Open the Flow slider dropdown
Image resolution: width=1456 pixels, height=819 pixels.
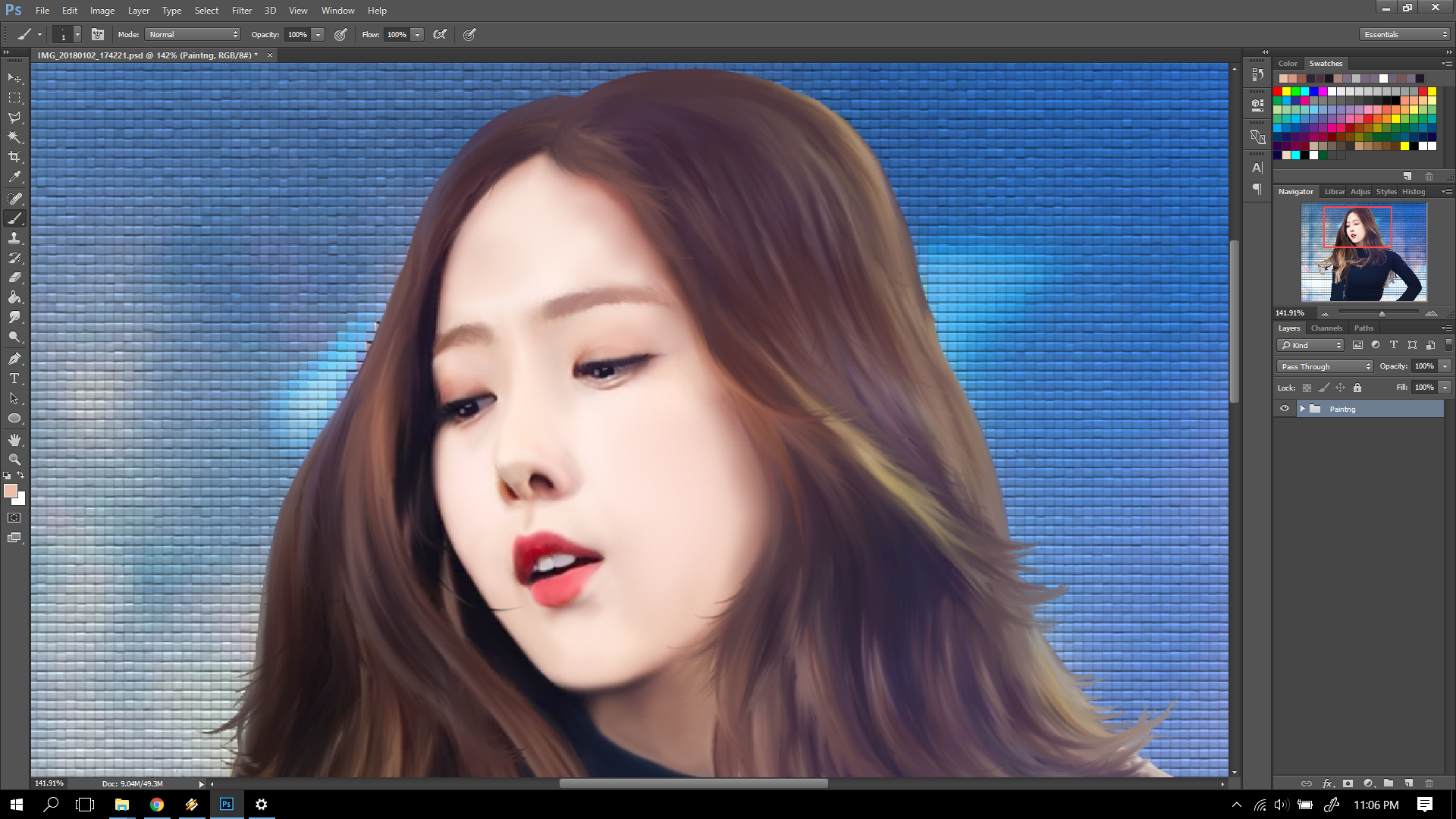coord(417,34)
